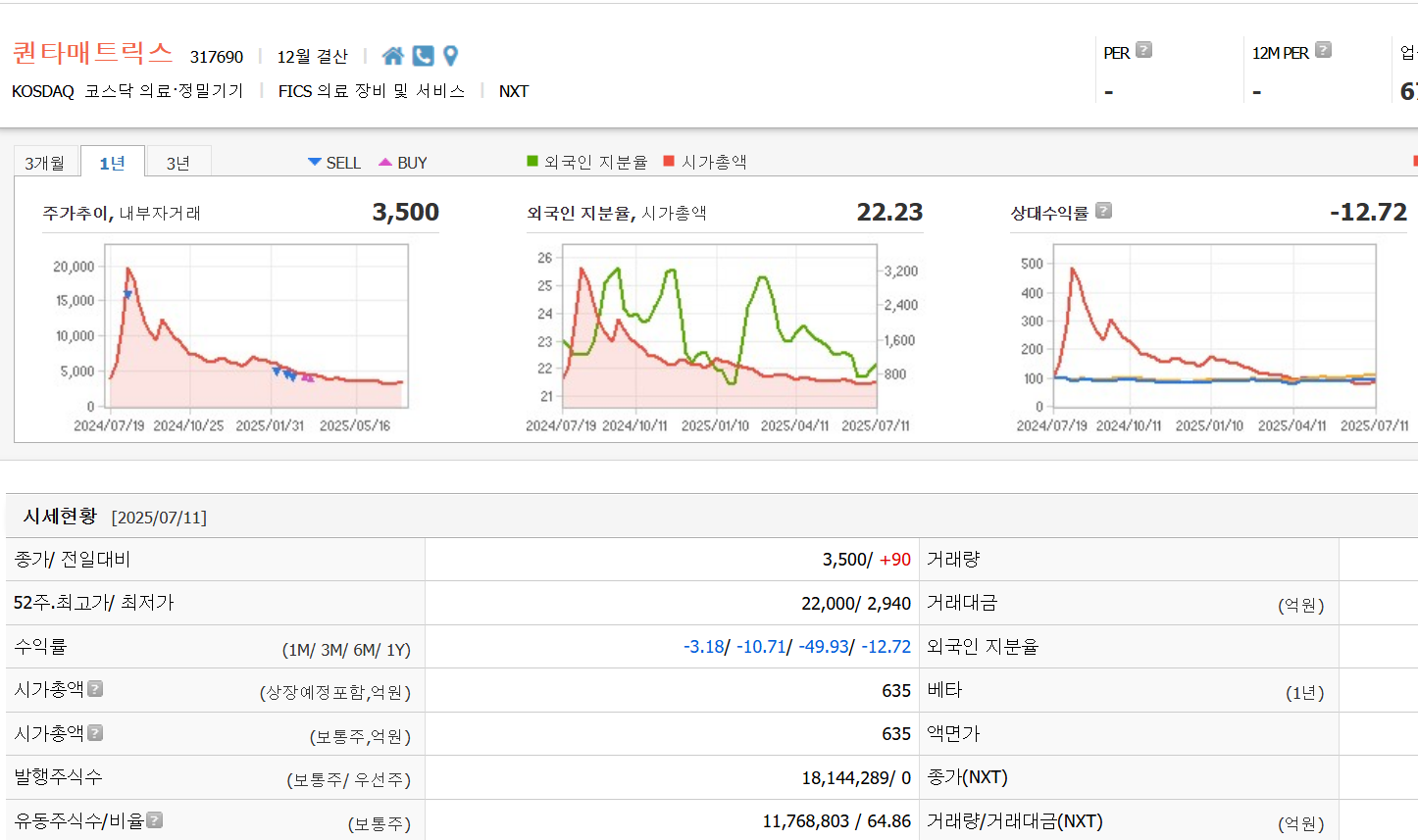Viewport: 1418px width, 840px height.
Task: Click the 거래대금 row label
Action: pyautogui.click(x=962, y=602)
